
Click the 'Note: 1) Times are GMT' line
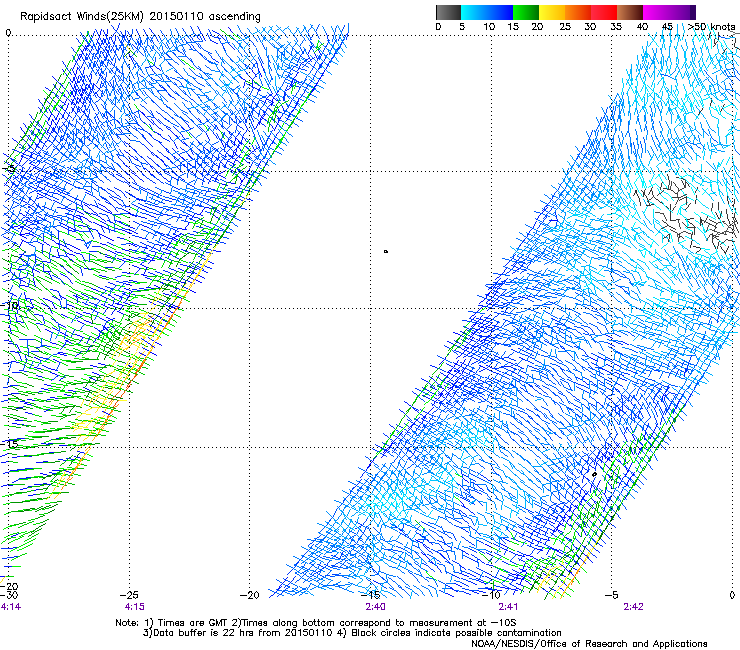[316, 623]
